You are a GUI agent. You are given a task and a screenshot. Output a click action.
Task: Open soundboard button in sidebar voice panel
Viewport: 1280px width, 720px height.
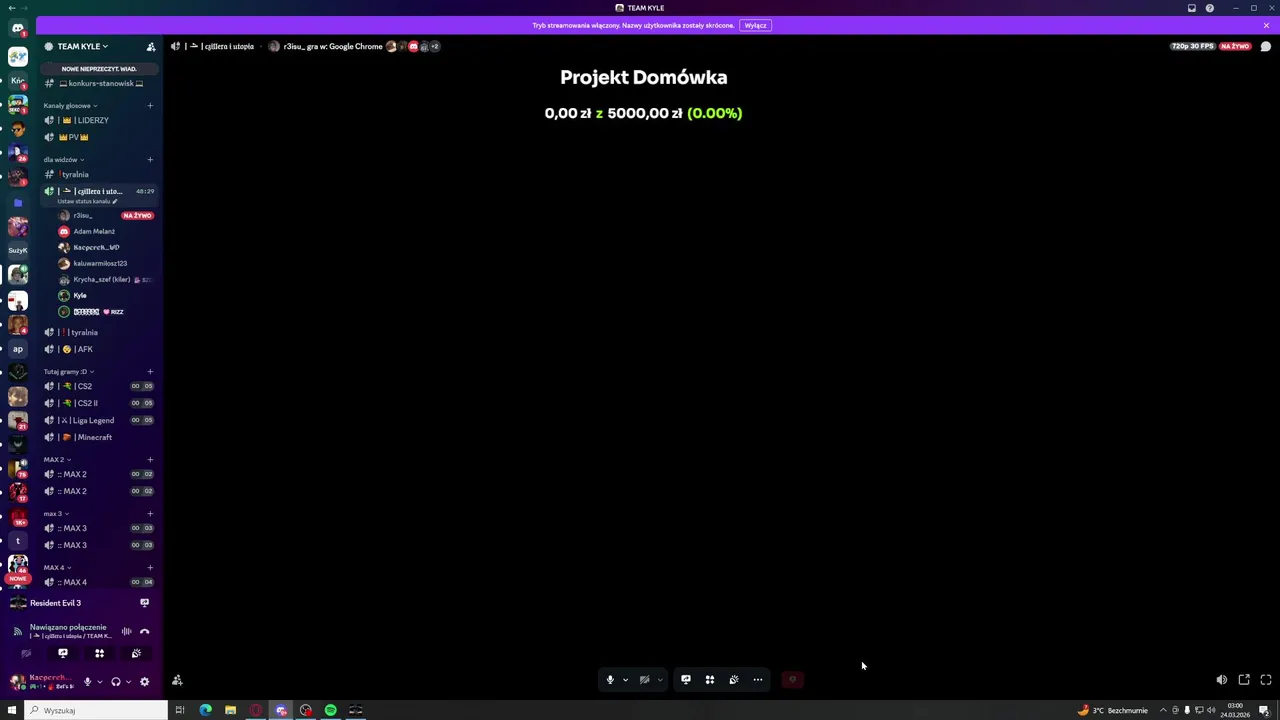click(136, 653)
